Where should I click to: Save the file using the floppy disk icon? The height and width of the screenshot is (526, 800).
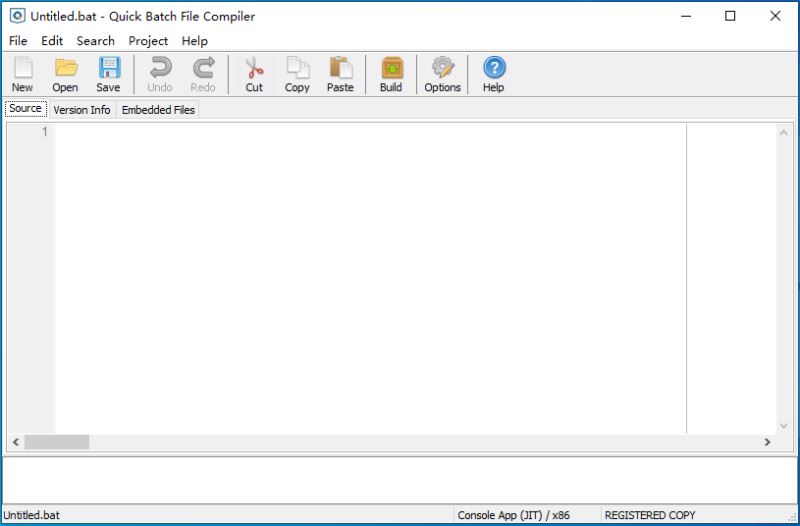coord(108,74)
